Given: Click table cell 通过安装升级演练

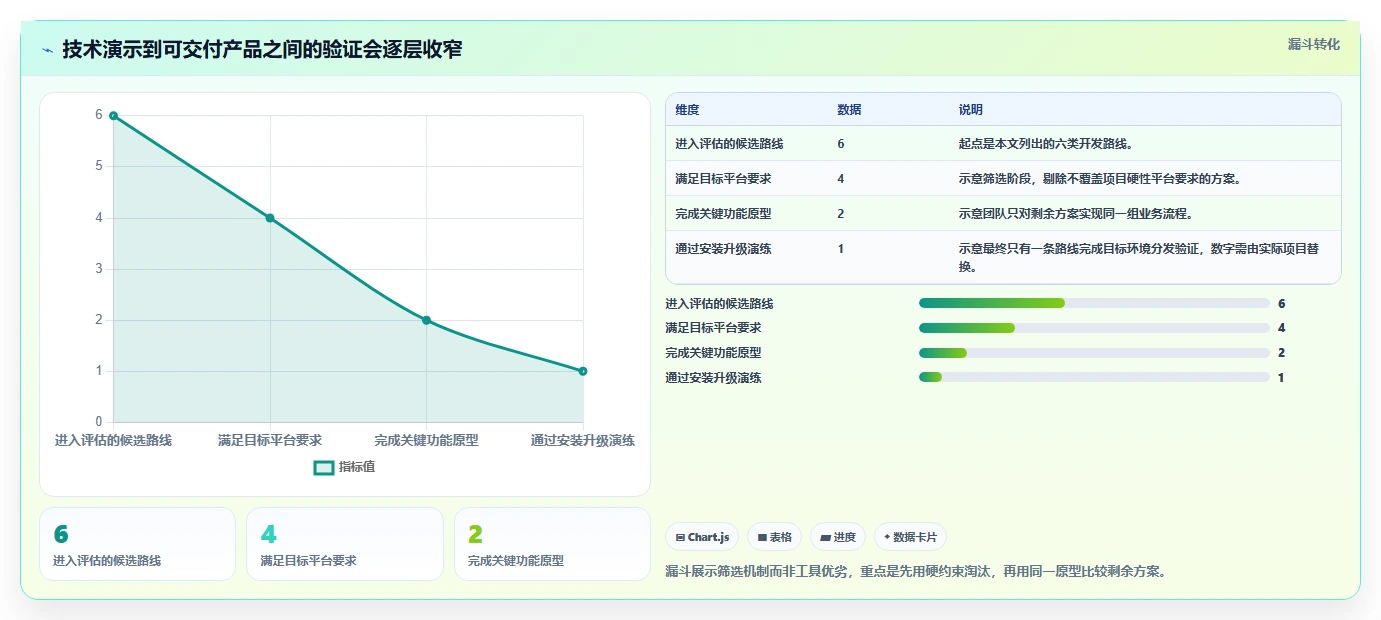Looking at the screenshot, I should pyautogui.click(x=723, y=249).
